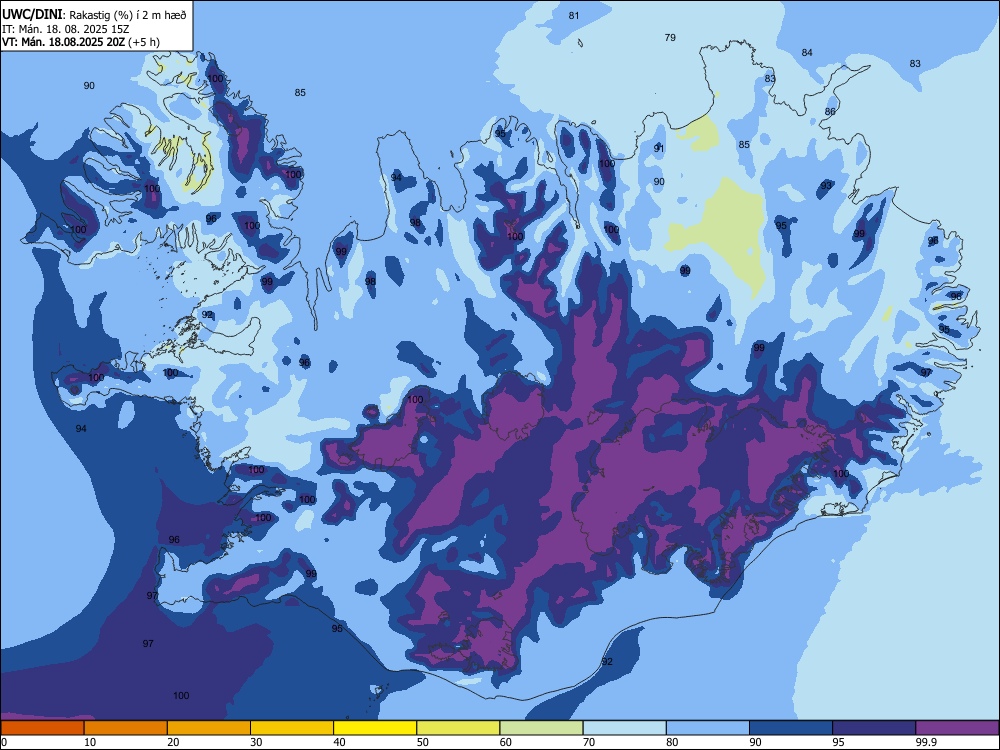Screen dimensions: 1000x750
Task: Pick the pale blue 70–80 legend swatch
Action: (x=624, y=728)
